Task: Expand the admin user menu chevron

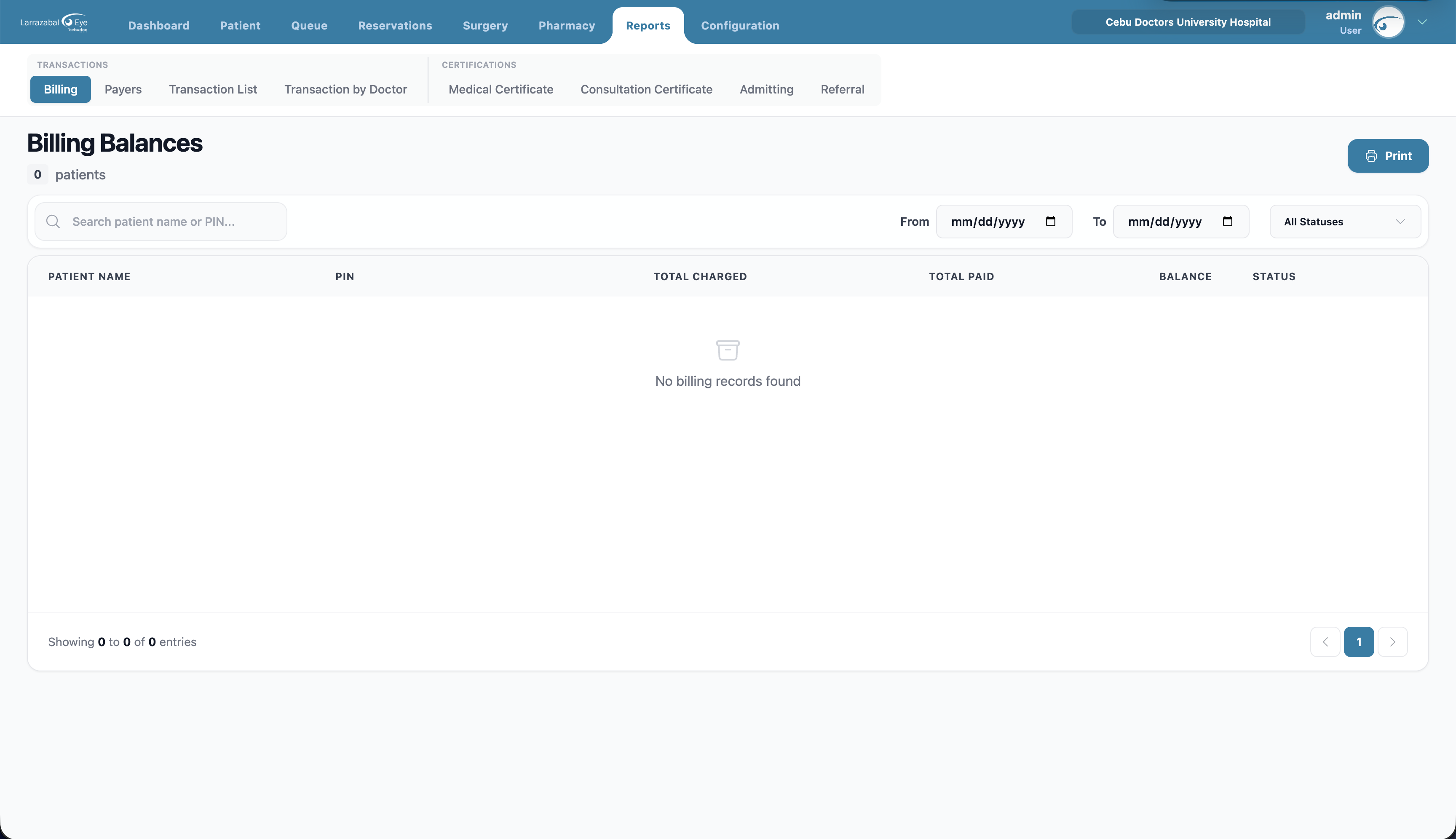Action: (x=1422, y=22)
